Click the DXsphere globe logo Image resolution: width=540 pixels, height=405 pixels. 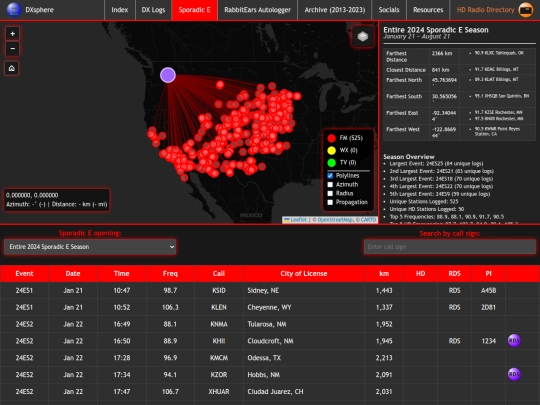click(x=14, y=10)
